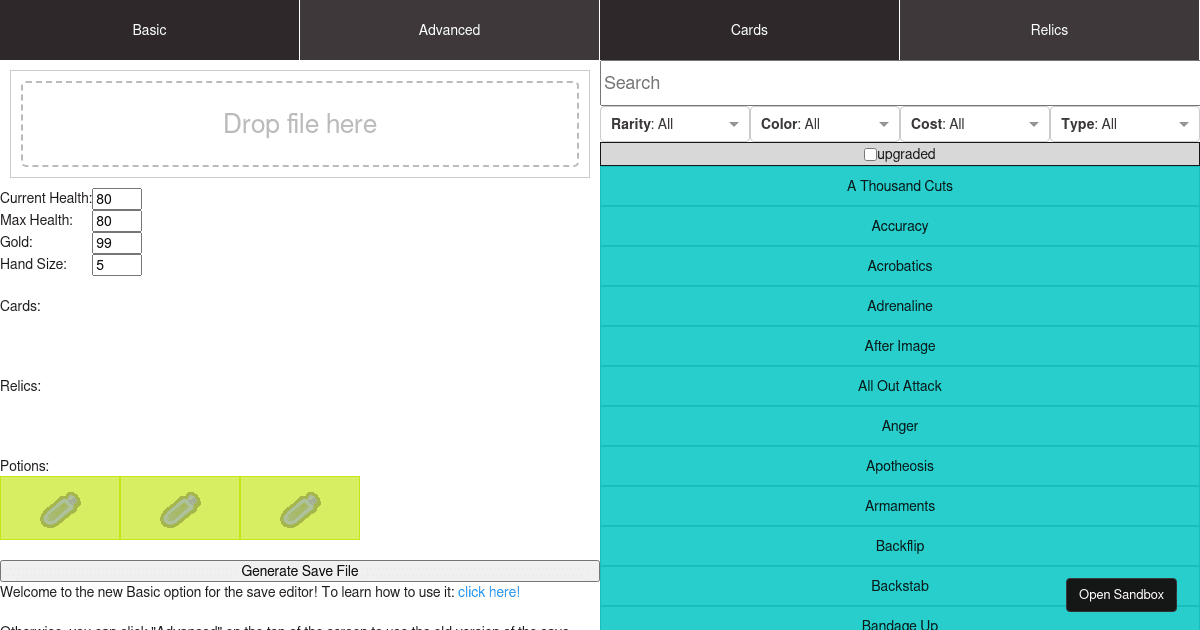Switch to the Relics tab
Viewport: 1200px width, 630px height.
click(1049, 29)
